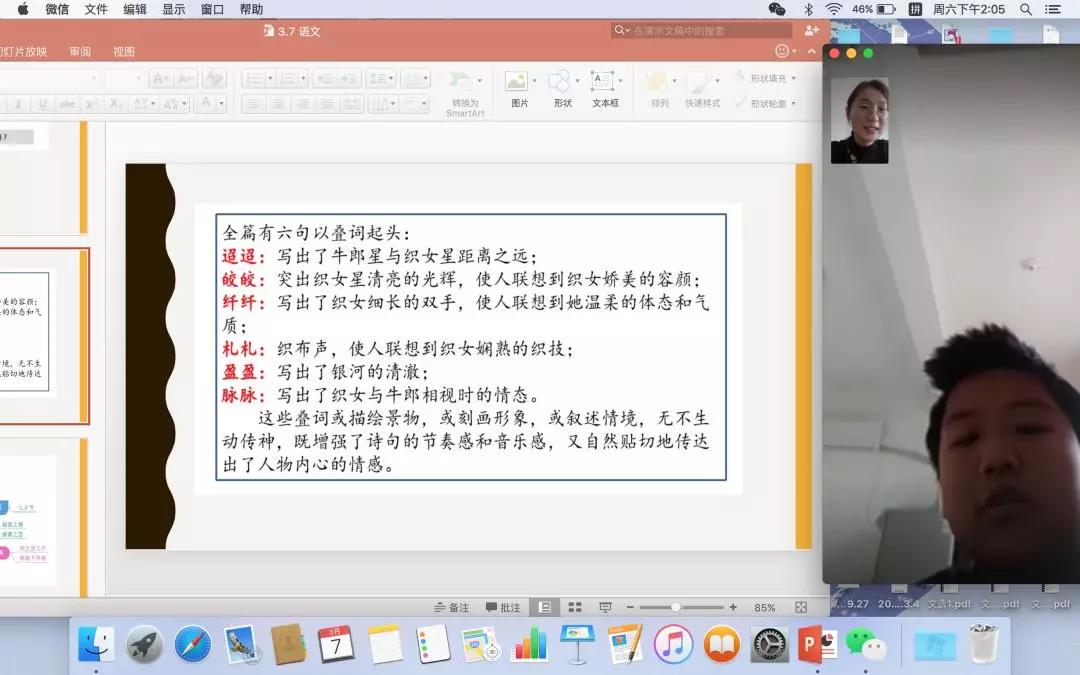Open PowerPoint from the Dock
The width and height of the screenshot is (1080, 675).
pos(816,644)
